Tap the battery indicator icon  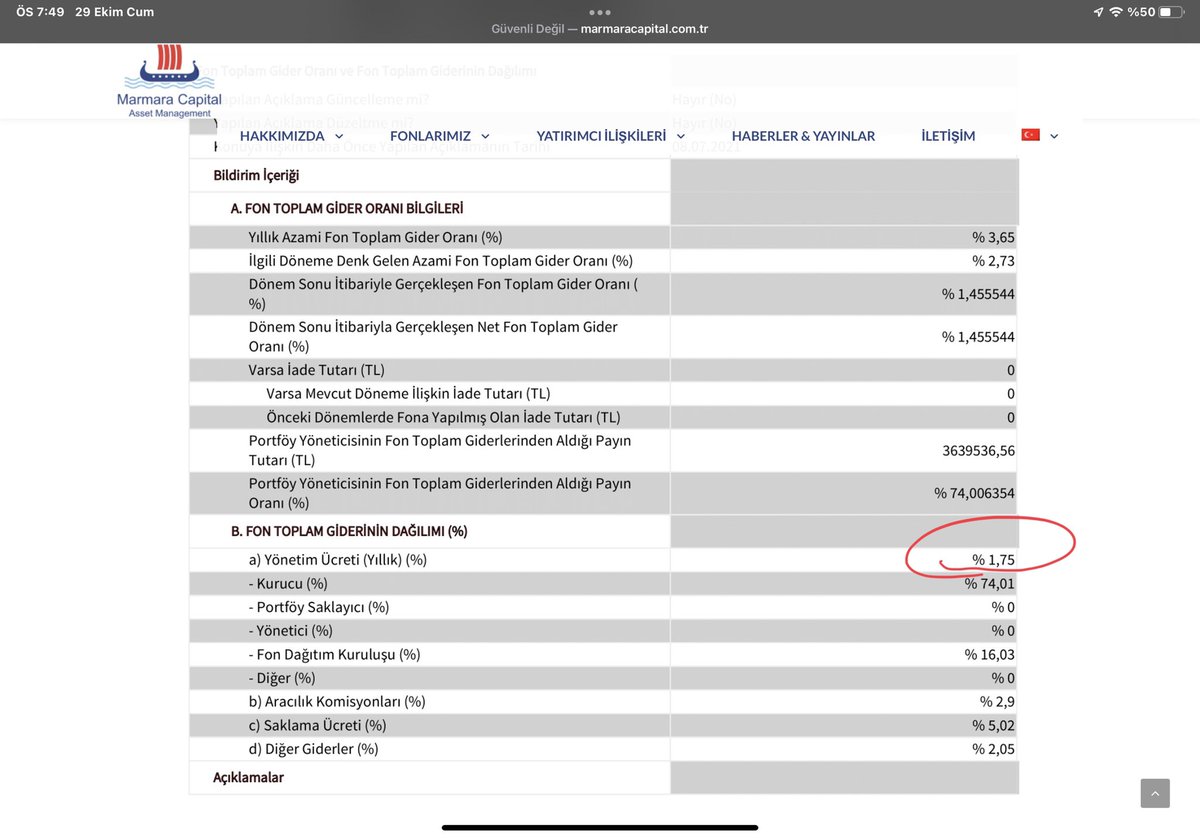click(x=1172, y=12)
